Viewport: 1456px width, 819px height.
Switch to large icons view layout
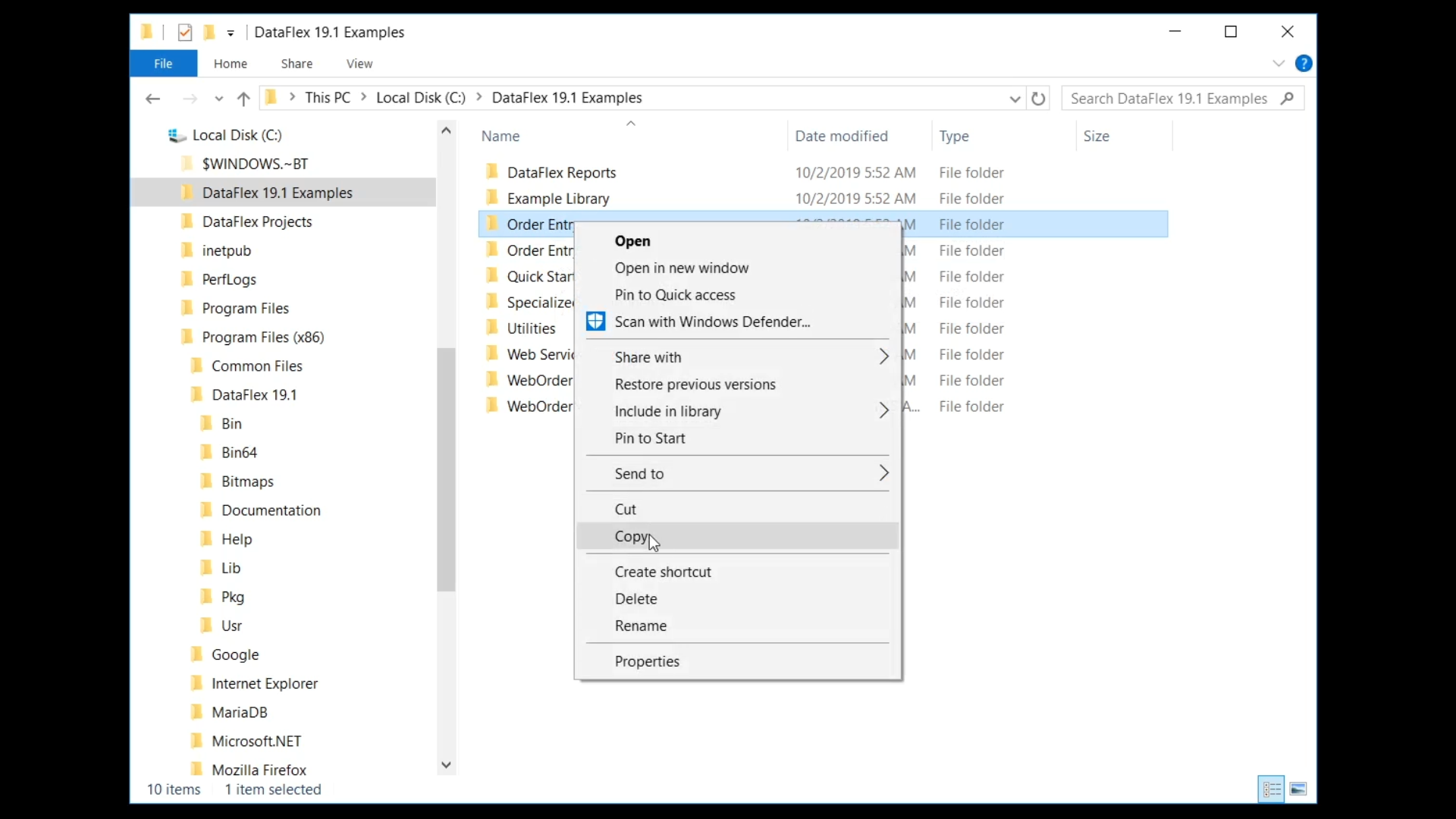coord(1298,789)
